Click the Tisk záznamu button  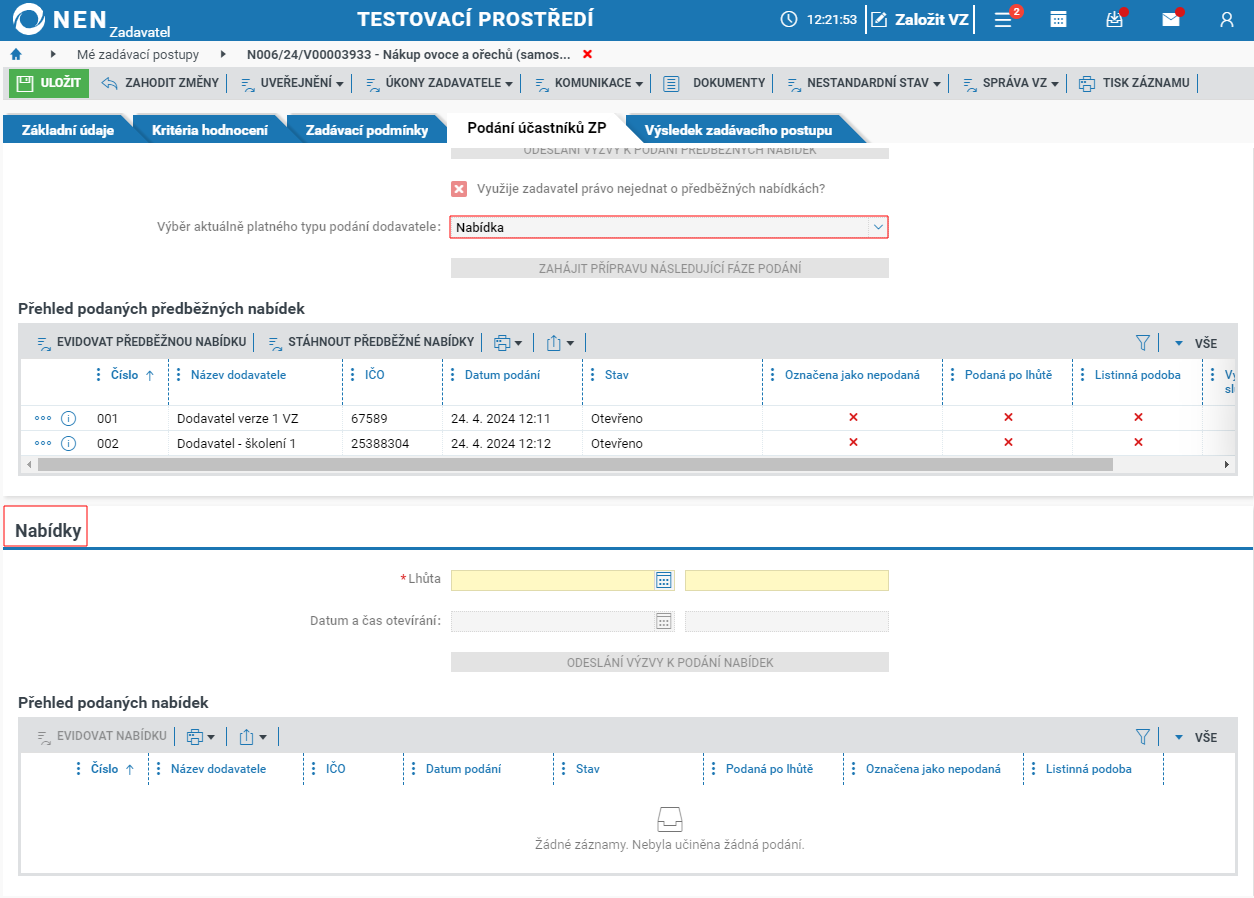click(x=1134, y=83)
